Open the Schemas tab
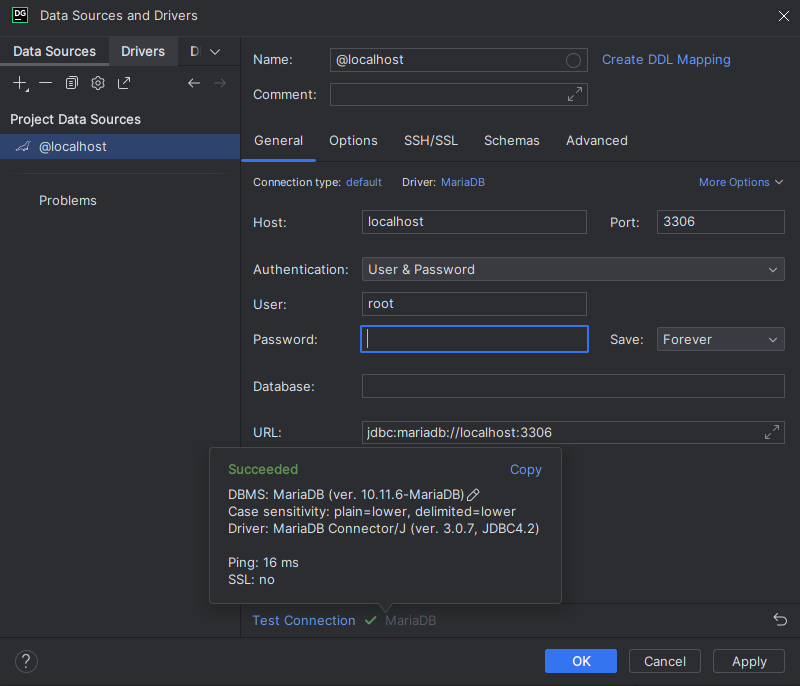 (x=511, y=141)
